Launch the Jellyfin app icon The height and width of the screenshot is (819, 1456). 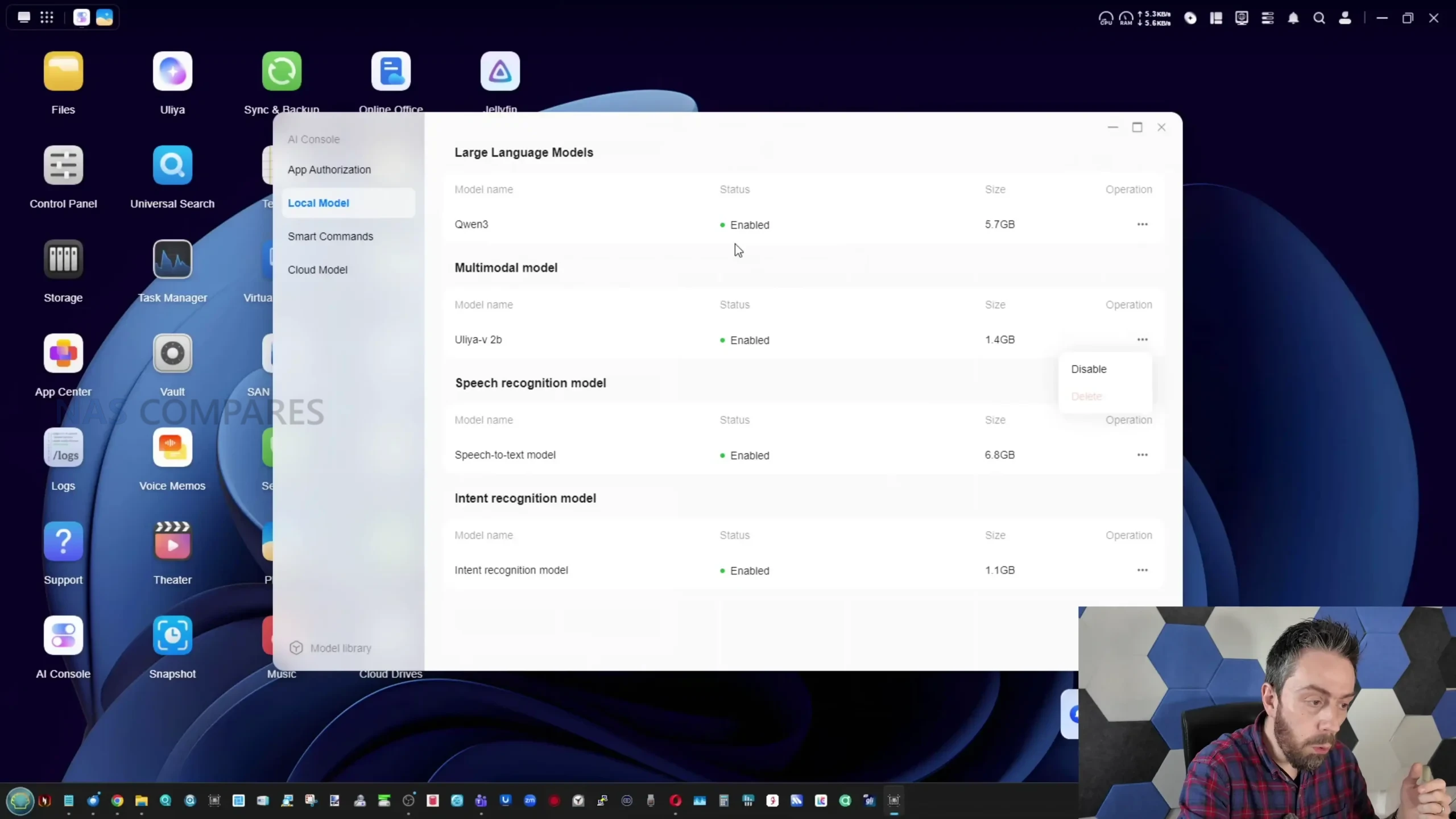[x=500, y=72]
